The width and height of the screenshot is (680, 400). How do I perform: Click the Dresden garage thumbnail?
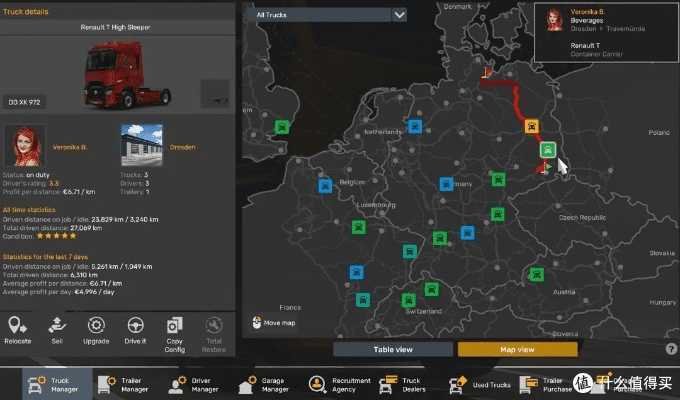tap(141, 145)
